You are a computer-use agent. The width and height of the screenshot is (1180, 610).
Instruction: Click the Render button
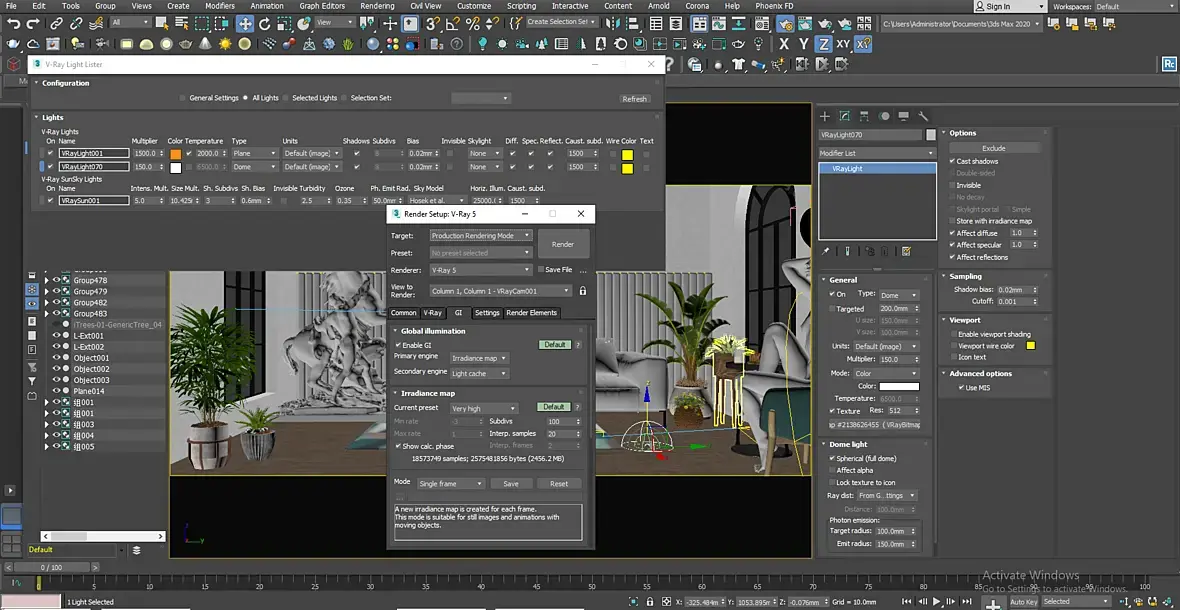pos(563,244)
